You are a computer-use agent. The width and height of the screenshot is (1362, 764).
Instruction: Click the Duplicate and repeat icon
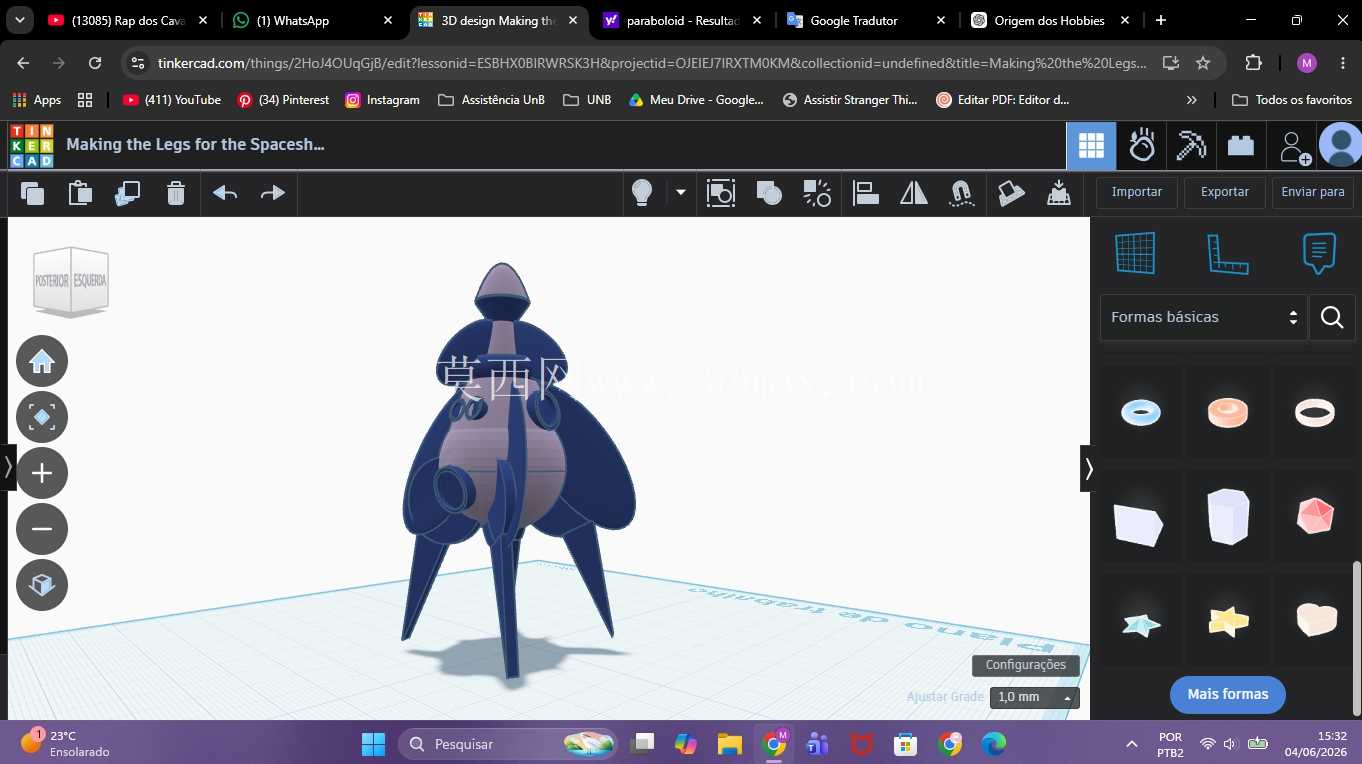pyautogui.click(x=128, y=193)
